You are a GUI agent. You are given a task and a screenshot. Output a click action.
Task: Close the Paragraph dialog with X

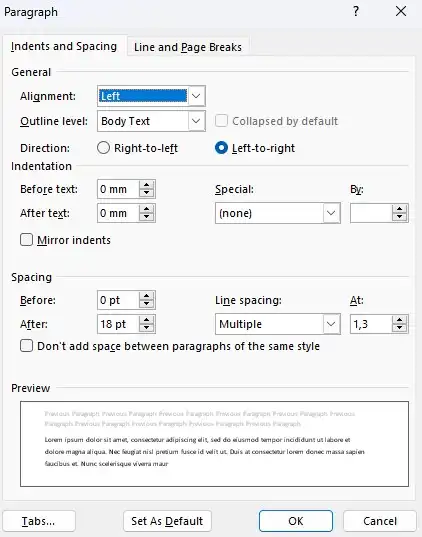[x=401, y=11]
